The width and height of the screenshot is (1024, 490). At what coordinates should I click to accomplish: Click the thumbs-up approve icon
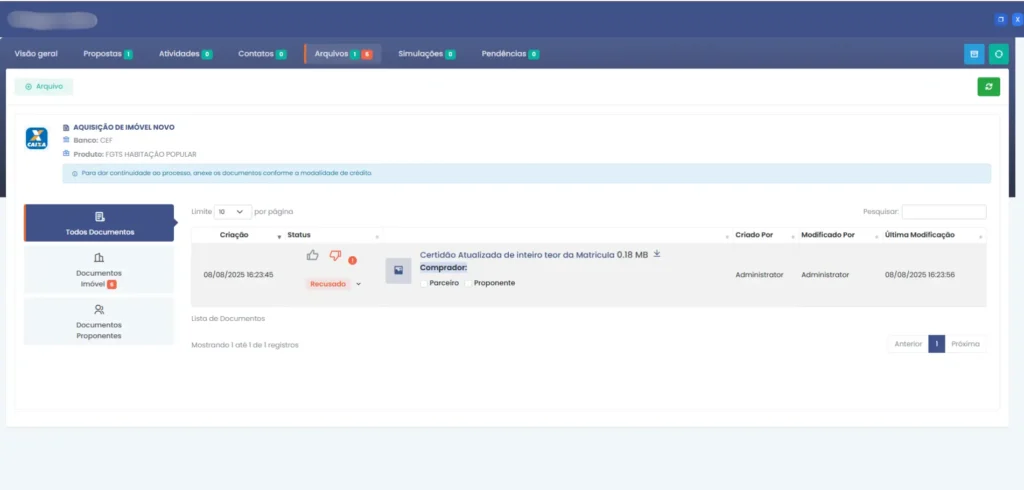[x=313, y=256]
